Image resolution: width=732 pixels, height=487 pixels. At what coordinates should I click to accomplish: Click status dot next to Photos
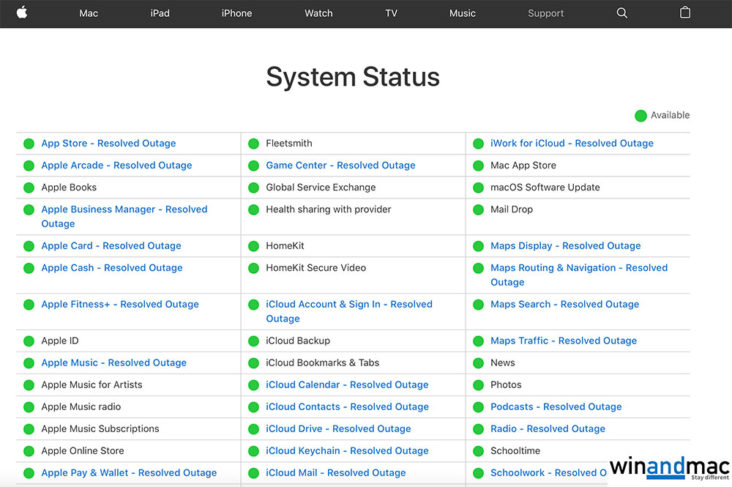pyautogui.click(x=478, y=385)
